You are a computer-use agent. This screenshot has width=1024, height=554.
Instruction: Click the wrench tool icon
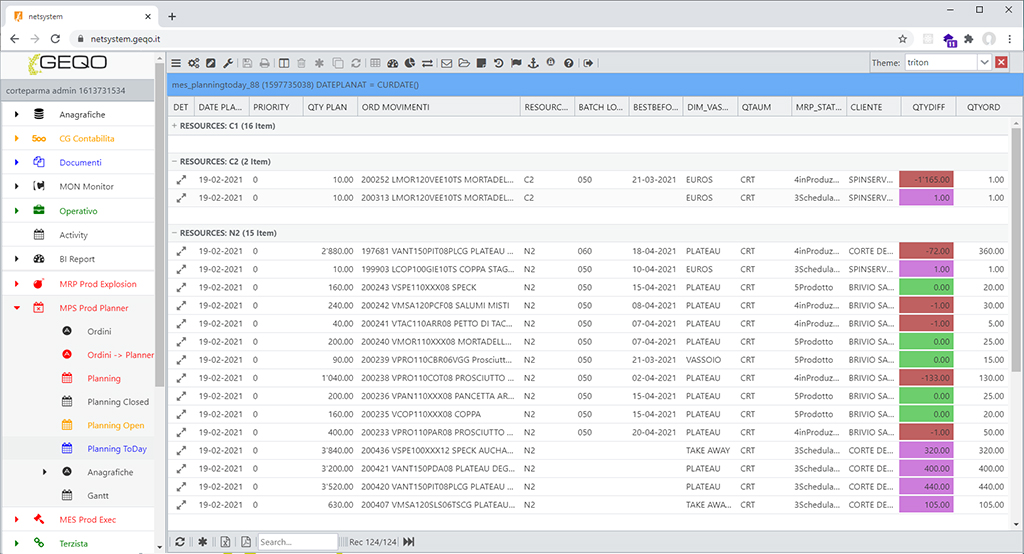pyautogui.click(x=228, y=63)
